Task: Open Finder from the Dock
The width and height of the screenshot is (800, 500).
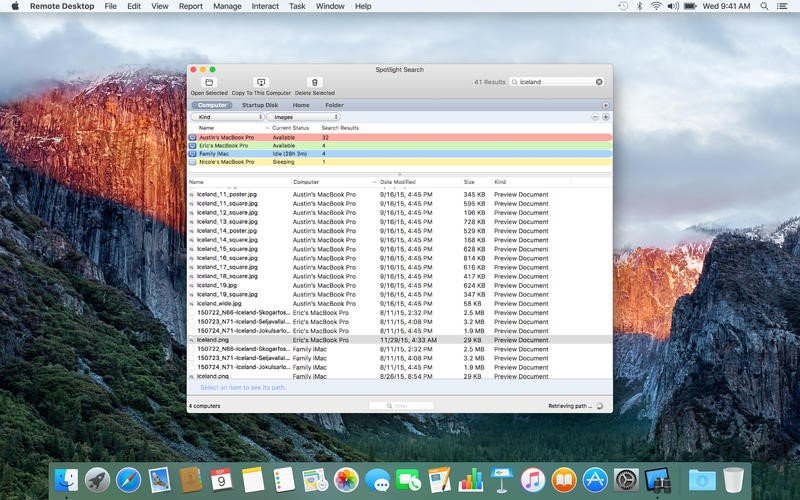Action: 66,480
